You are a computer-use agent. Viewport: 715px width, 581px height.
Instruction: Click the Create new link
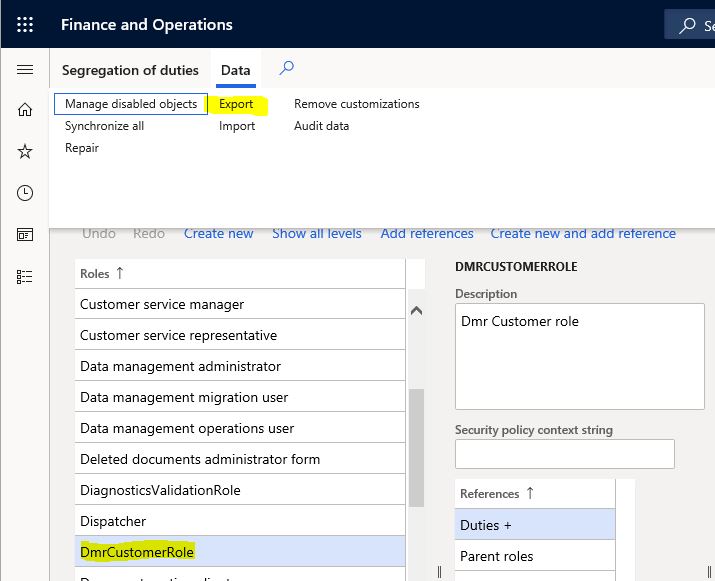pyautogui.click(x=218, y=233)
